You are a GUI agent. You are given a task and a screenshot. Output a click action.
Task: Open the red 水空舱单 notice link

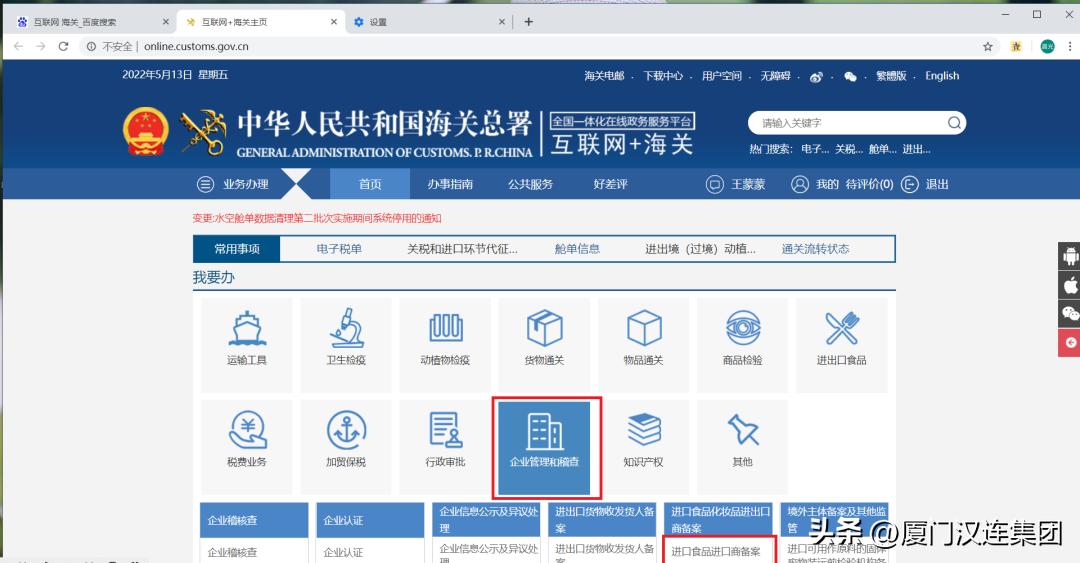[x=317, y=218]
